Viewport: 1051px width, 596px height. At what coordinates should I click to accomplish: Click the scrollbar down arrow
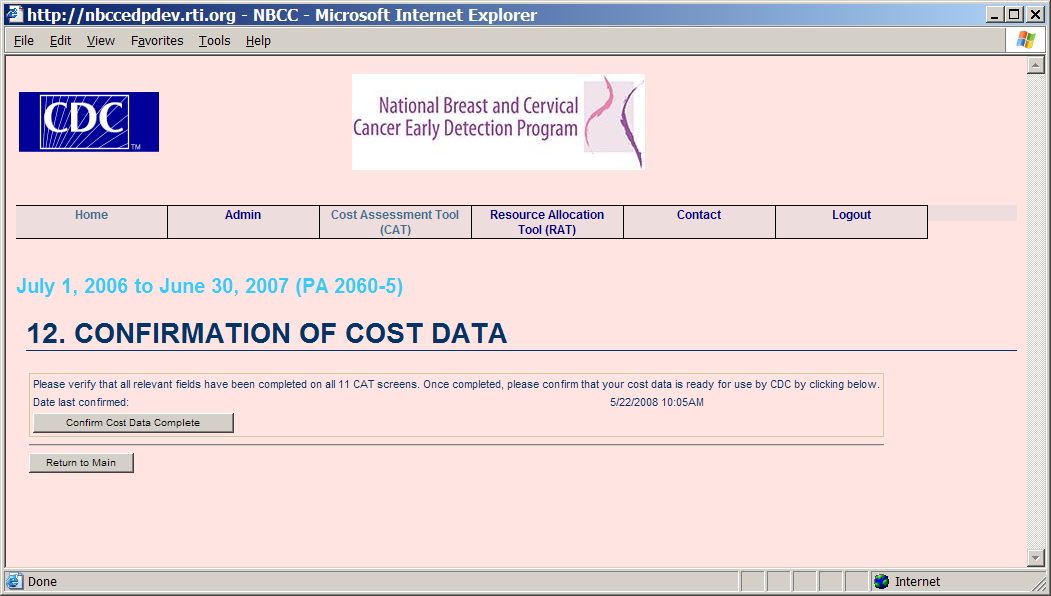pyautogui.click(x=1036, y=557)
